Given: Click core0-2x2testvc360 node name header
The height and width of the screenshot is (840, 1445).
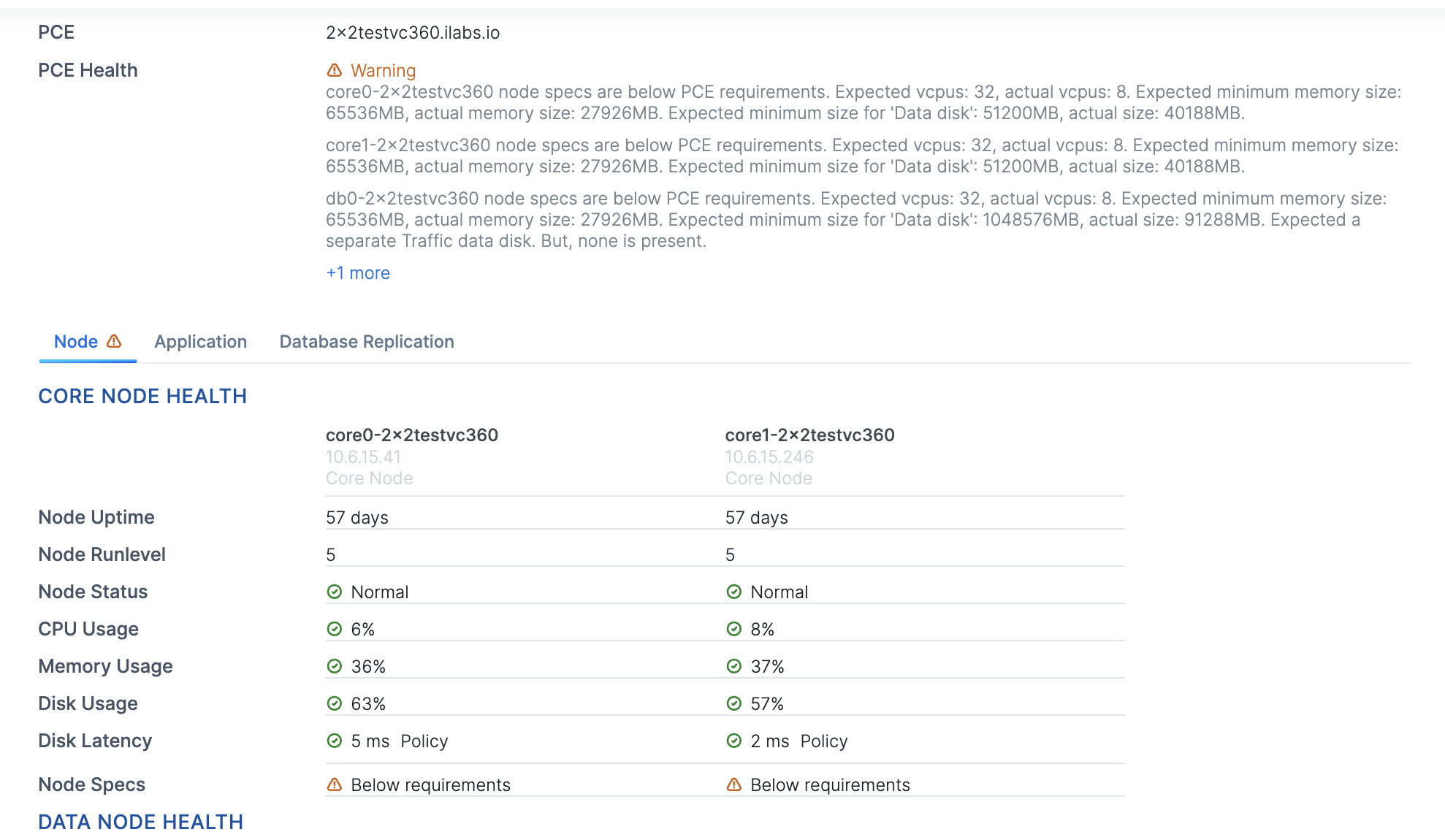Looking at the screenshot, I should pos(412,435).
